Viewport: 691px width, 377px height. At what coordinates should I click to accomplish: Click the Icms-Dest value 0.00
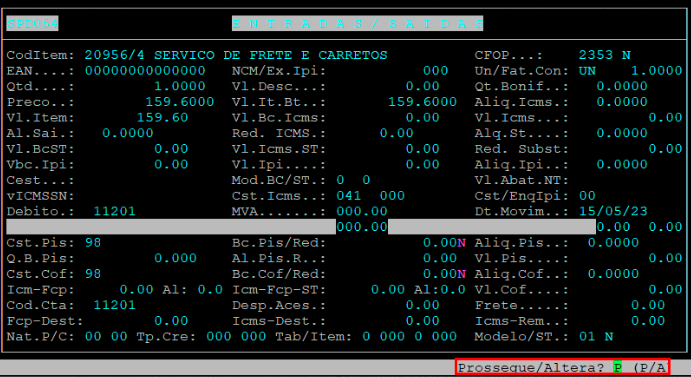click(x=422, y=321)
